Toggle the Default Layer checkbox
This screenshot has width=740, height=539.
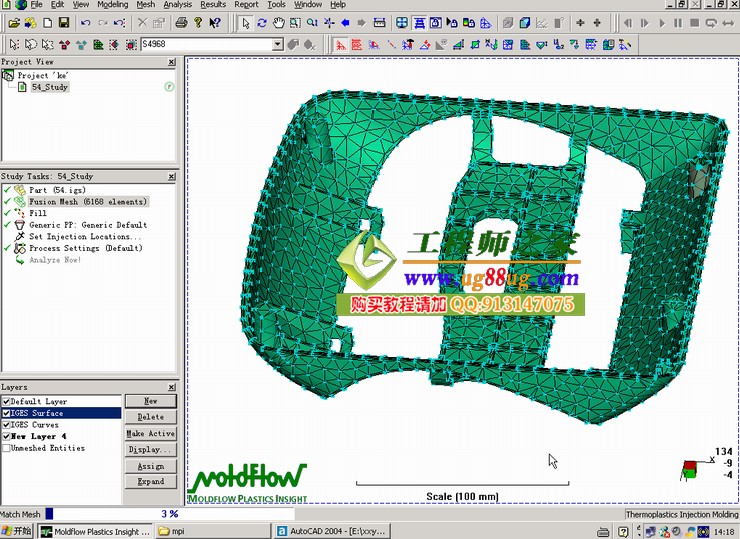[6, 402]
